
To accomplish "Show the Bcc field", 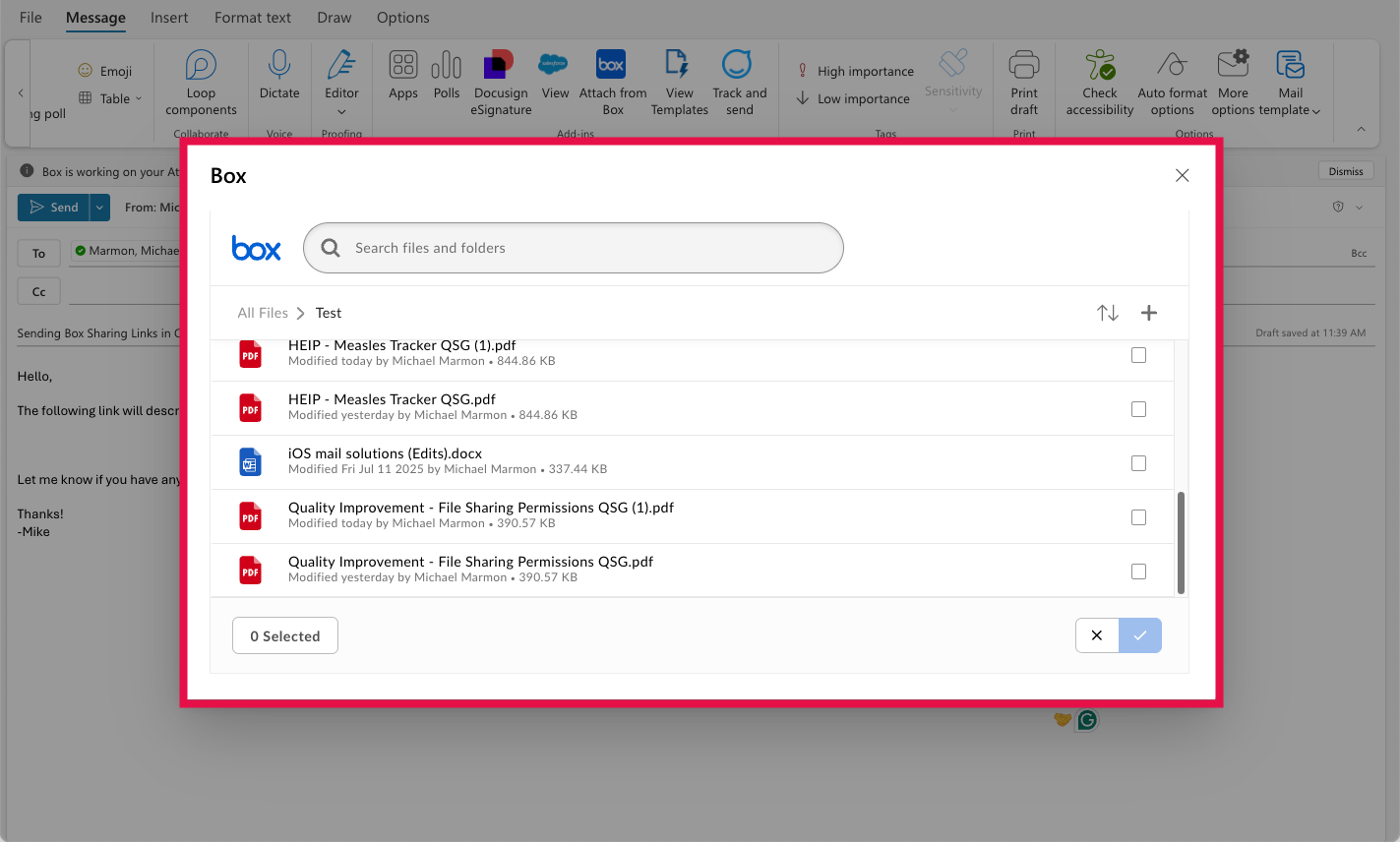I will coord(1359,254).
